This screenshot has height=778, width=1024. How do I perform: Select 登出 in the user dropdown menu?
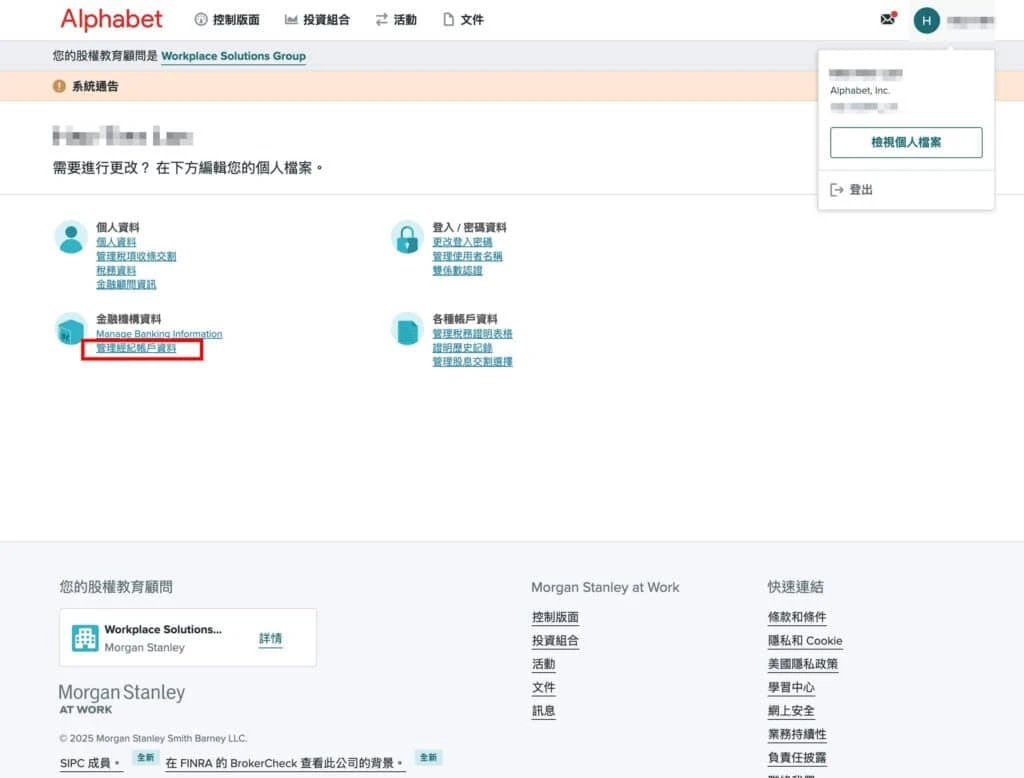(852, 189)
